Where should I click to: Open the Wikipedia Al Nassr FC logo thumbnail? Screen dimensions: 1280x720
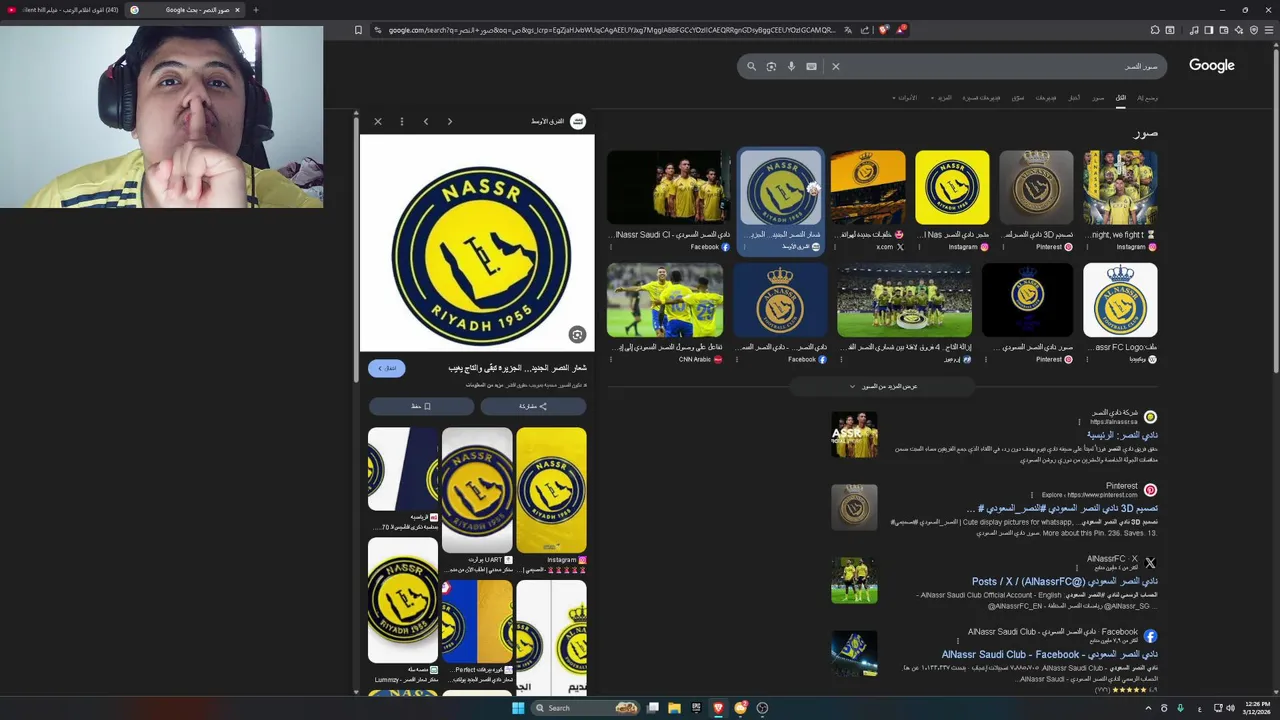point(1120,300)
